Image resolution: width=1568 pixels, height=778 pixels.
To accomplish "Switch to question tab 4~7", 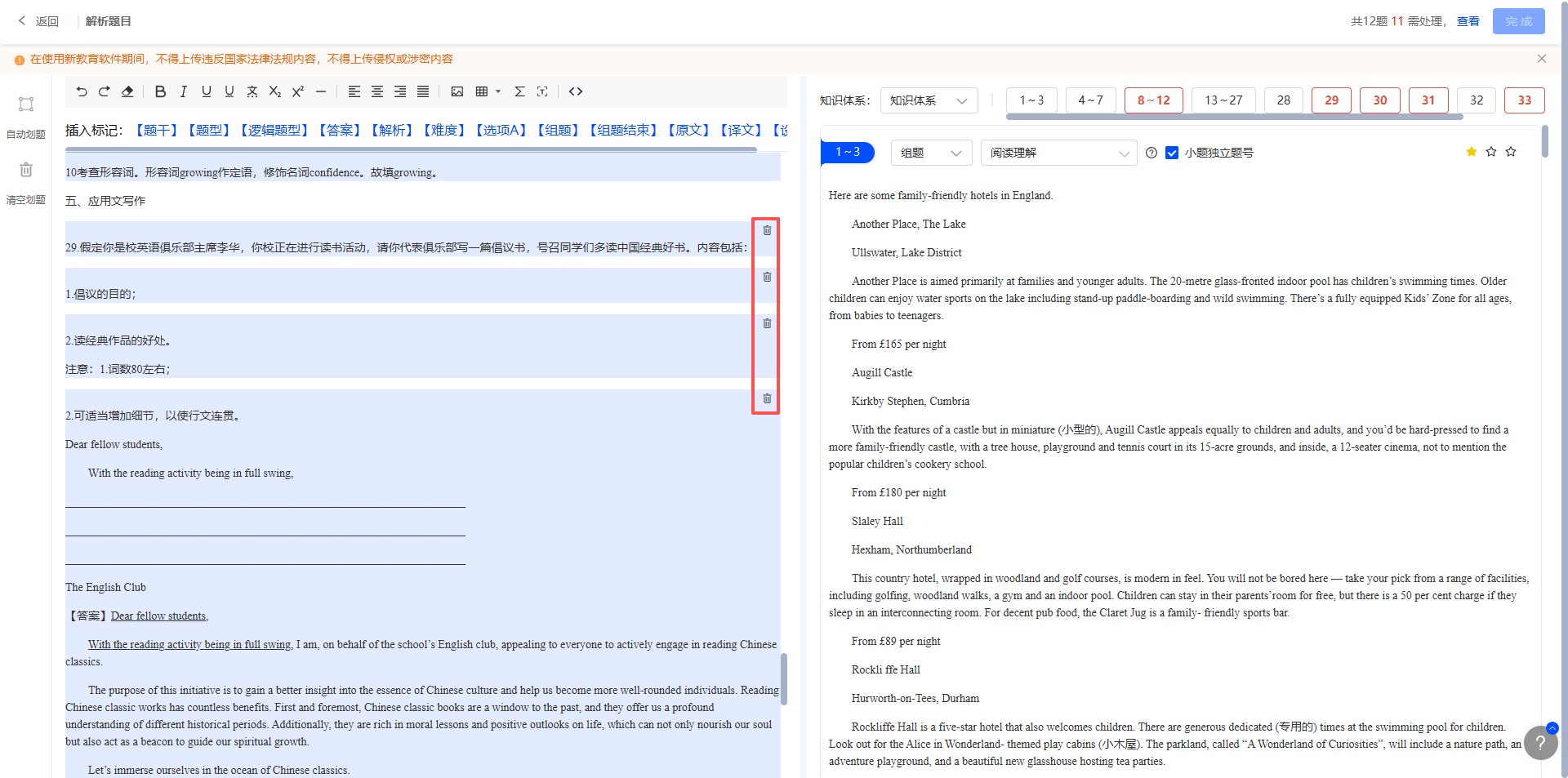I will coord(1090,100).
